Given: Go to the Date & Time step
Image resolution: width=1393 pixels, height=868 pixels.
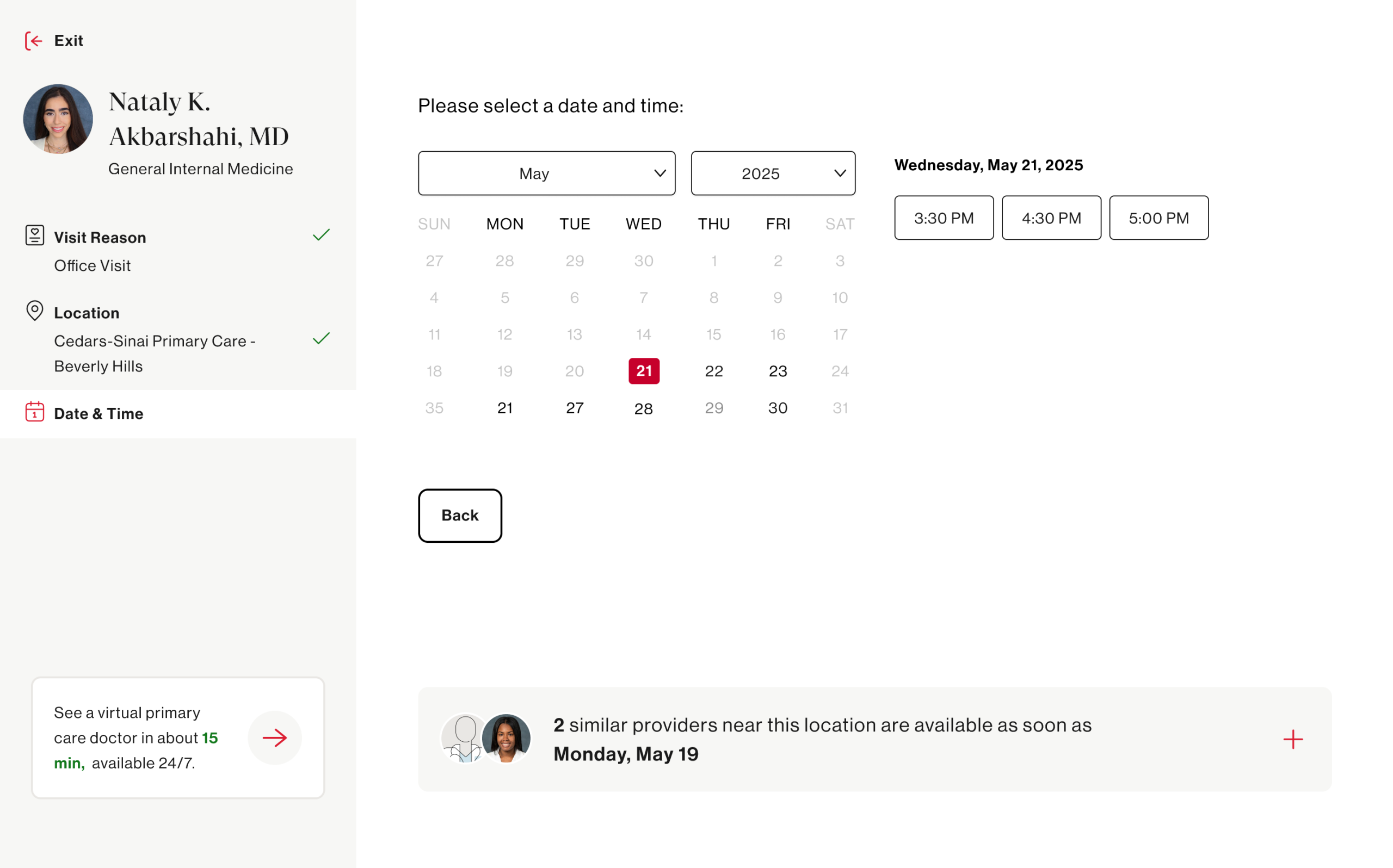Looking at the screenshot, I should (x=99, y=414).
